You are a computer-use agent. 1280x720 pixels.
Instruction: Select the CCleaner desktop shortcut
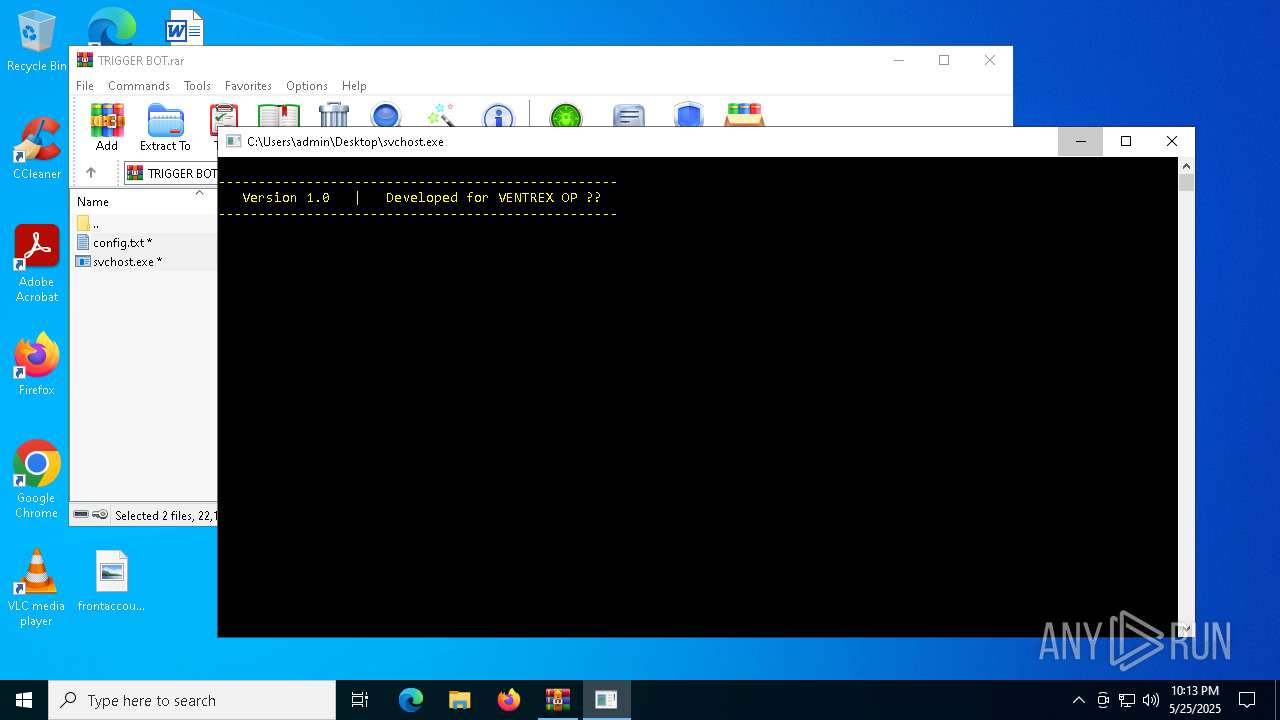pos(36,148)
